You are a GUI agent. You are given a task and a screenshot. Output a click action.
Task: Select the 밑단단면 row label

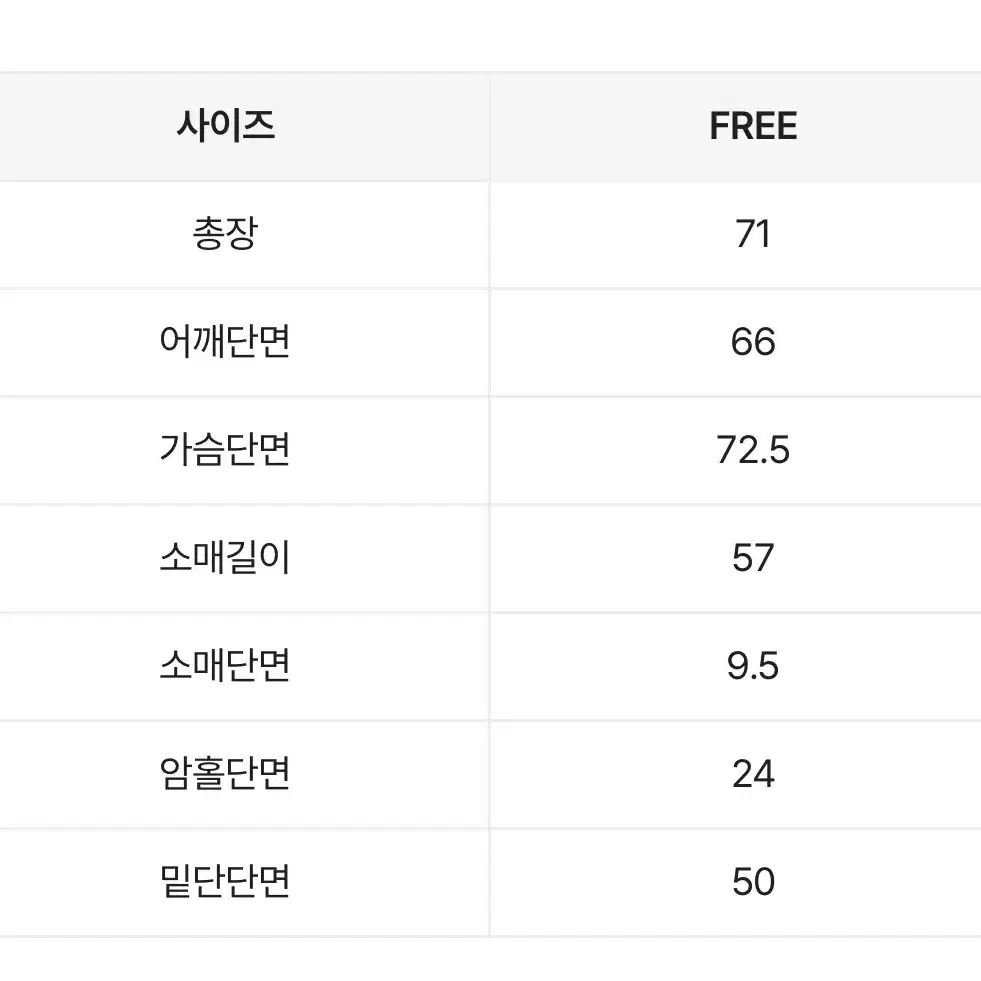pos(225,881)
